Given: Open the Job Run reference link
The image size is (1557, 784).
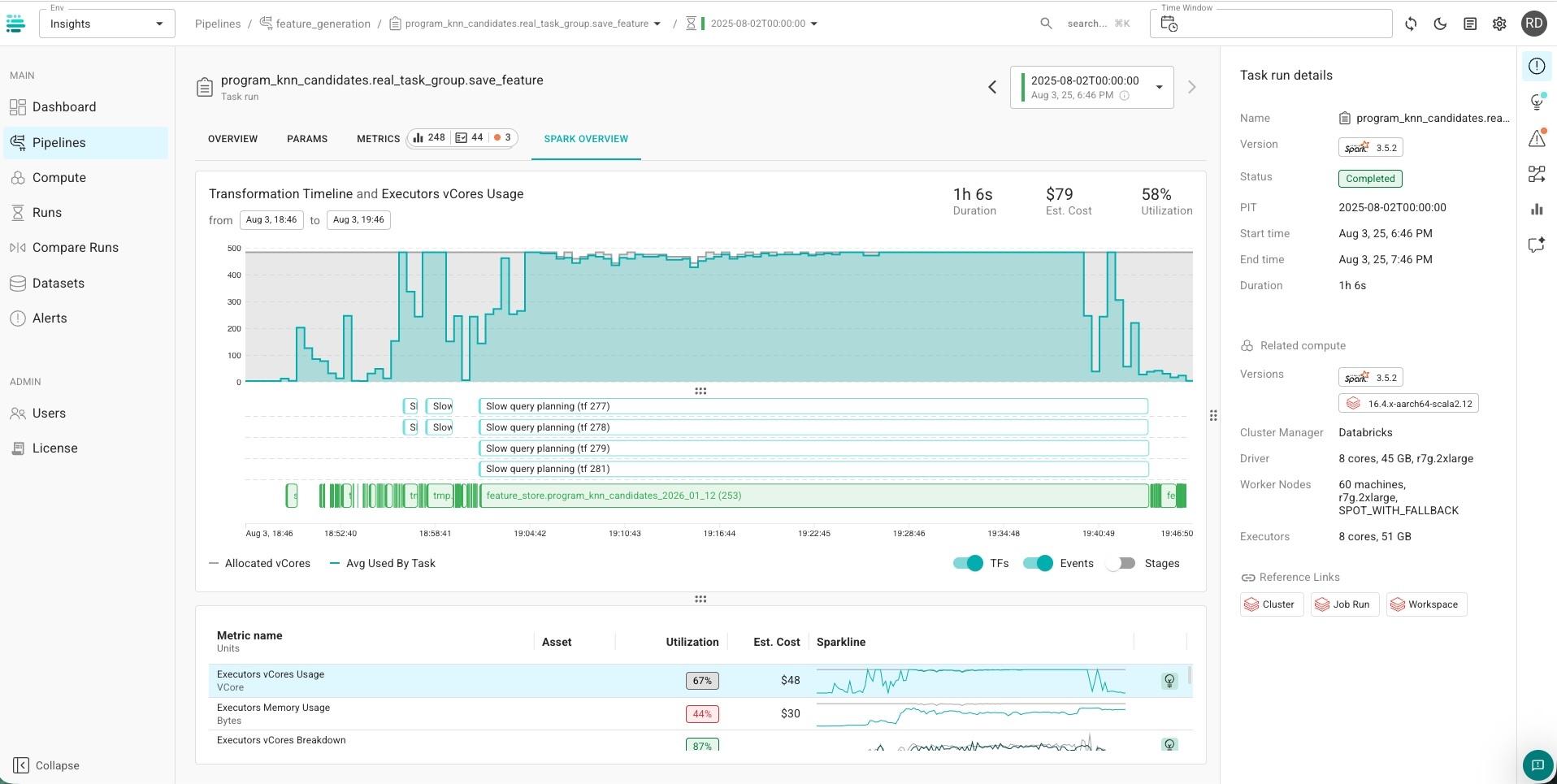Looking at the screenshot, I should click(1344, 604).
